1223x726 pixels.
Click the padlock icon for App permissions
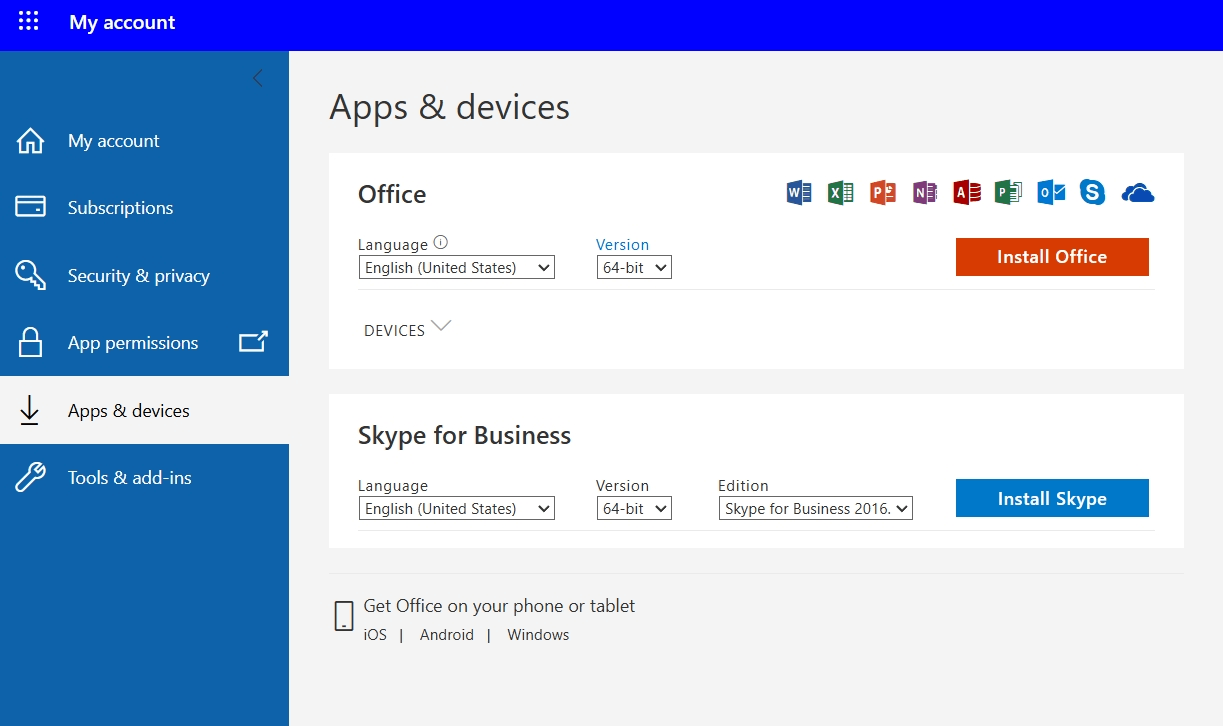[31, 343]
